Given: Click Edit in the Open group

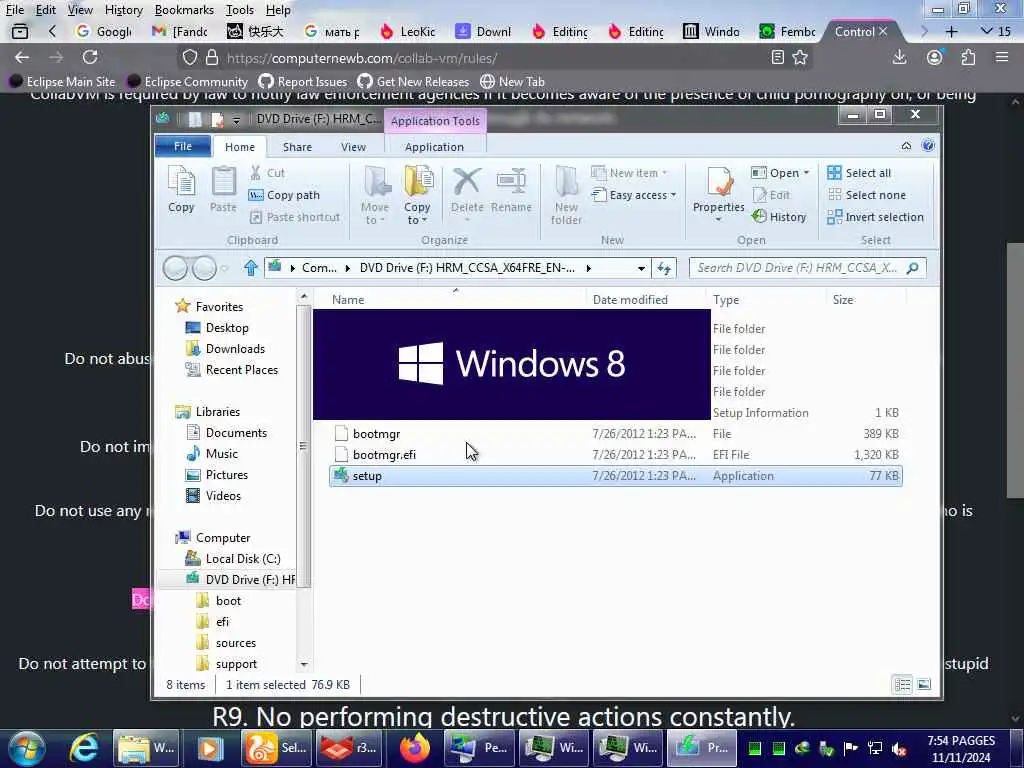Looking at the screenshot, I should [x=771, y=195].
